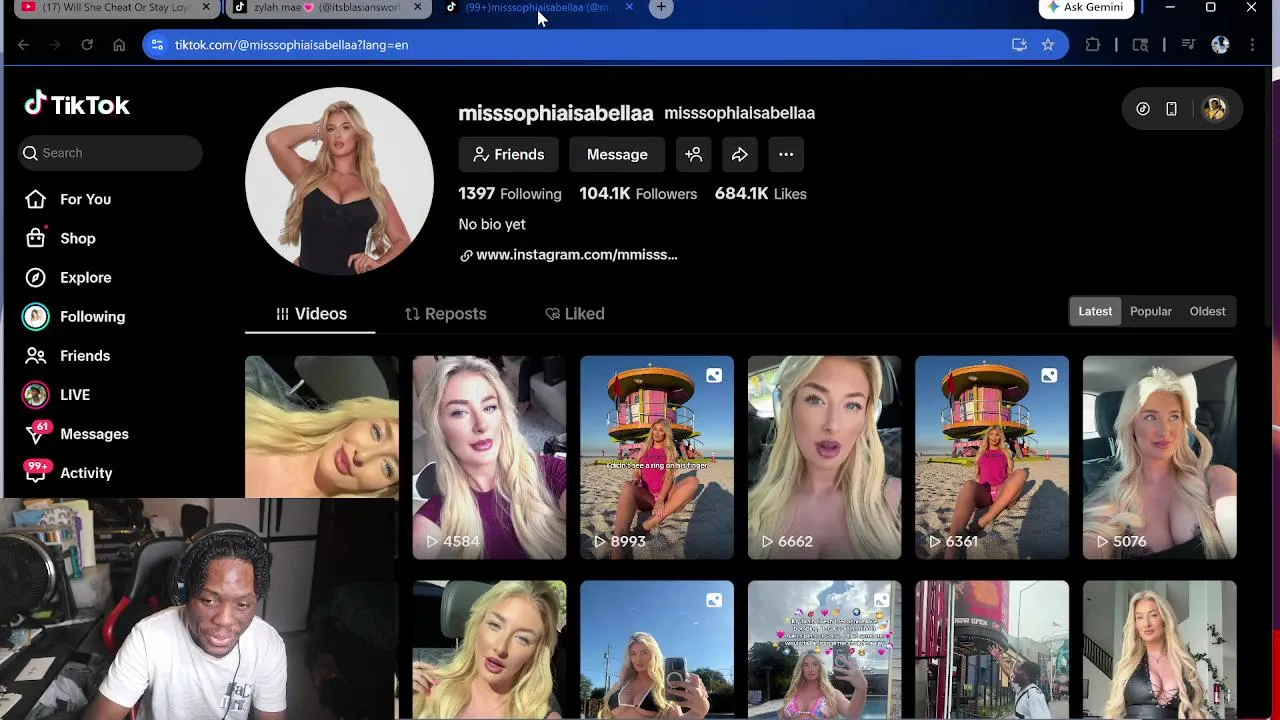Open the video with 8993 views
This screenshot has width=1280, height=720.
coord(657,457)
